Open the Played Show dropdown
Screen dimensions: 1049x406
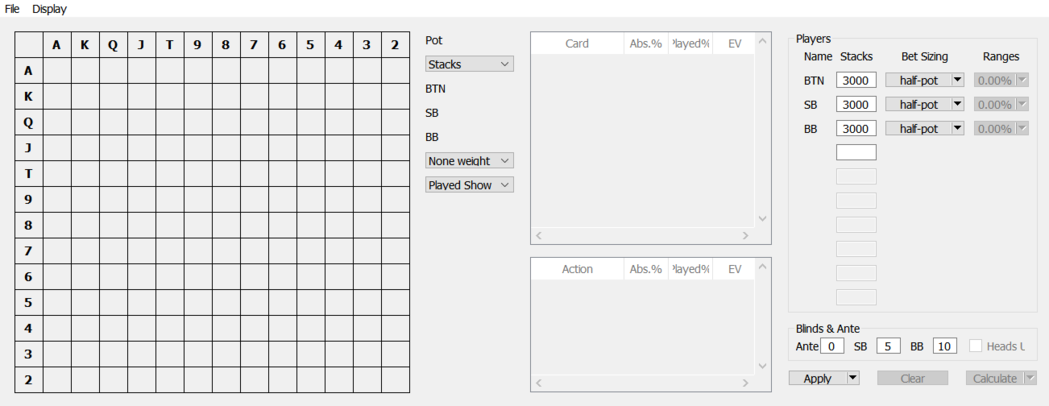pyautogui.click(x=469, y=185)
